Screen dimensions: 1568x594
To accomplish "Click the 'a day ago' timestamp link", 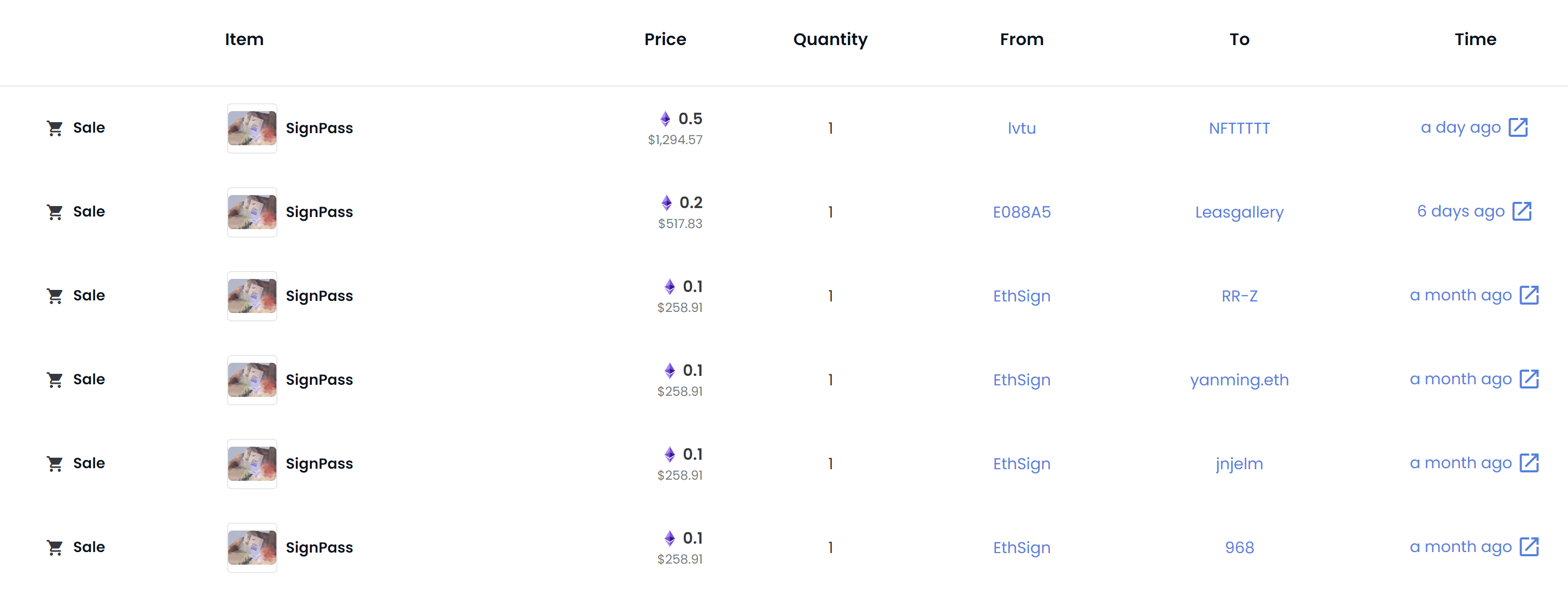I will [x=1460, y=128].
